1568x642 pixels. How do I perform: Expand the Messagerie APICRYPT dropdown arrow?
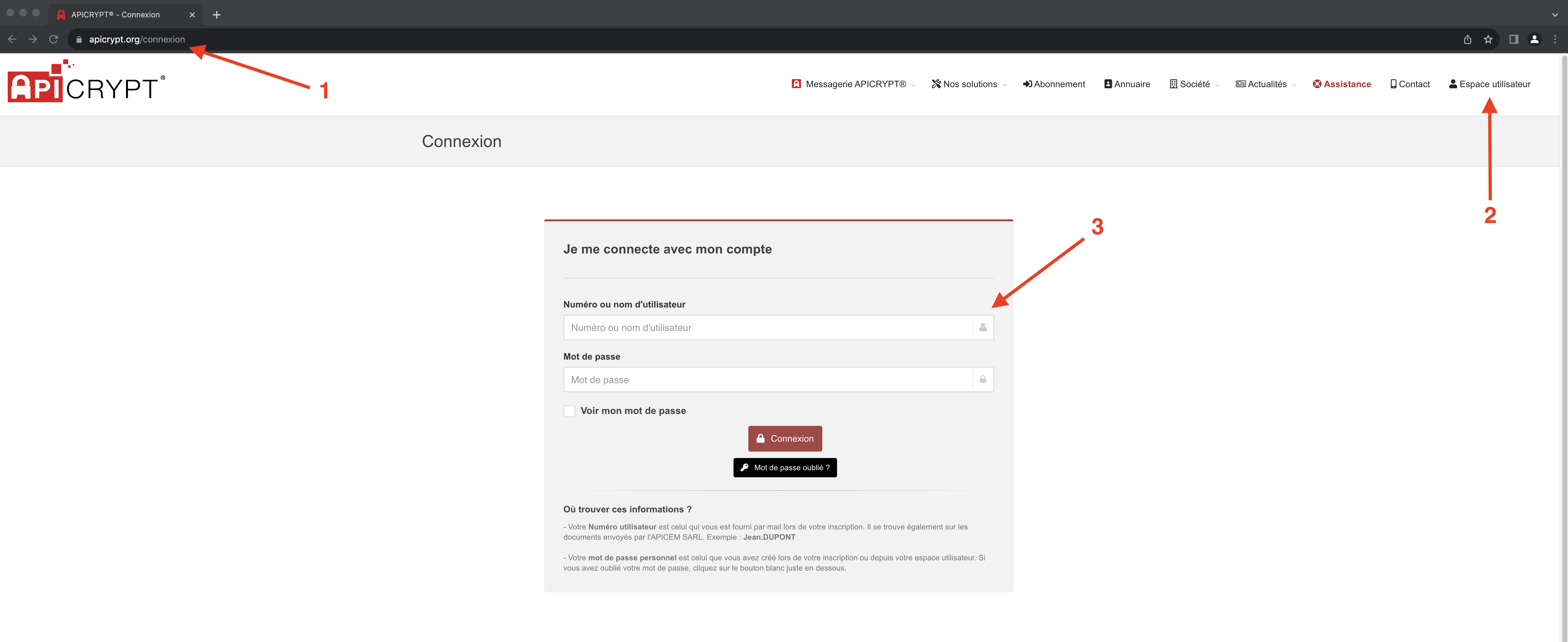pyautogui.click(x=914, y=85)
